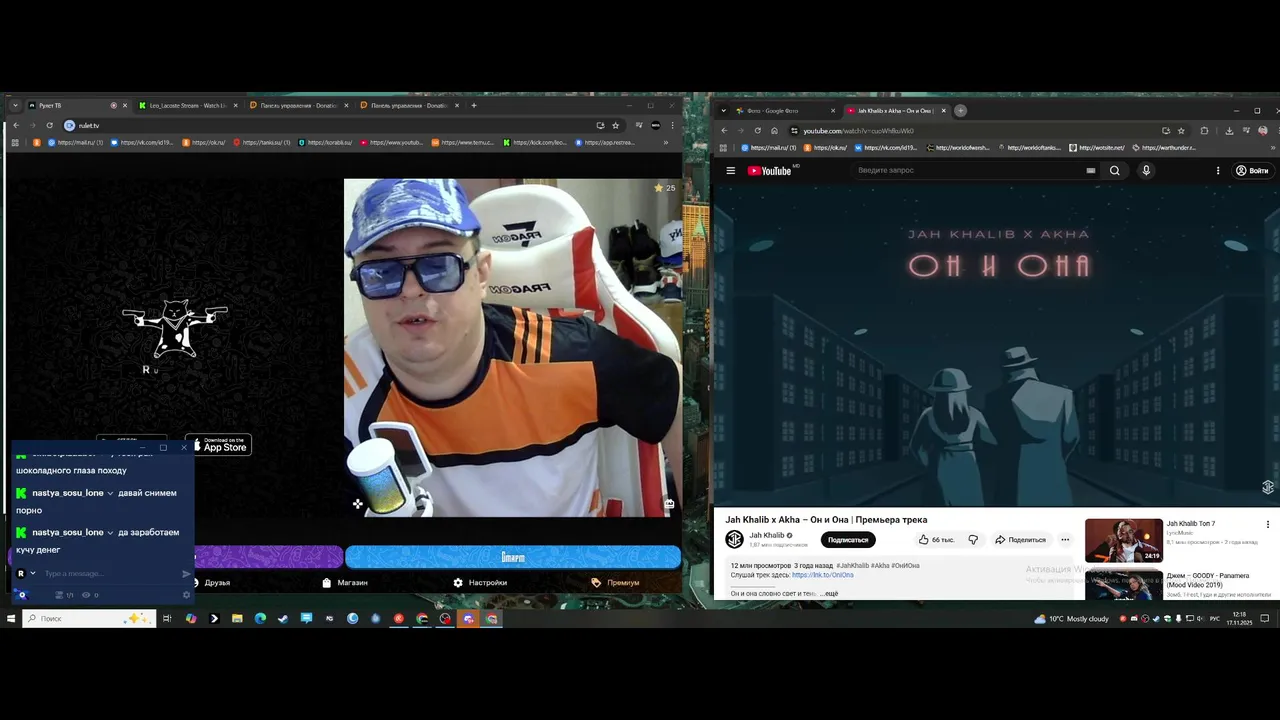Switch to first Панель управления Donation tab
1280x720 pixels.
[x=298, y=106]
